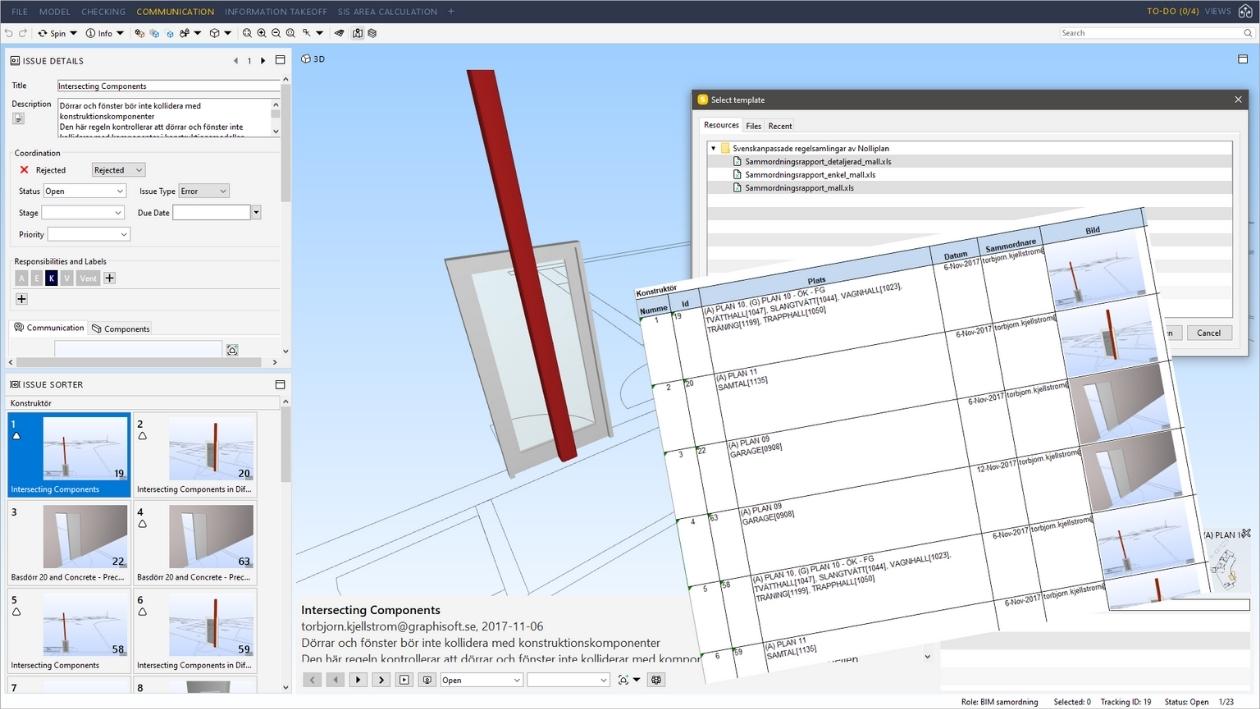This screenshot has height=709, width=1260.
Task: Click the snapshot icon beside comment field
Action: (232, 350)
